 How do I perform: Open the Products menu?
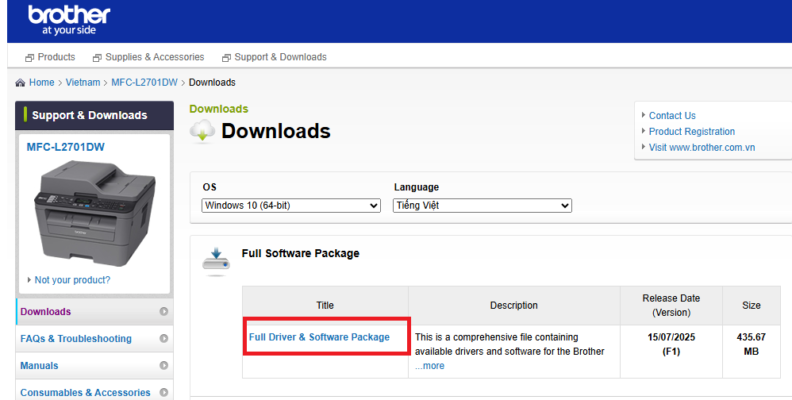click(x=50, y=57)
